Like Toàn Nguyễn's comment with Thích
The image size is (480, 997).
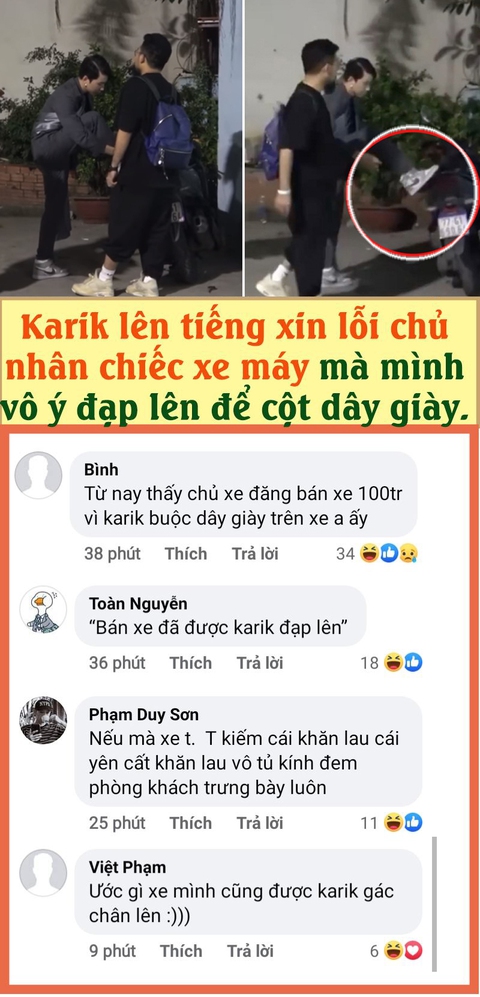click(190, 663)
